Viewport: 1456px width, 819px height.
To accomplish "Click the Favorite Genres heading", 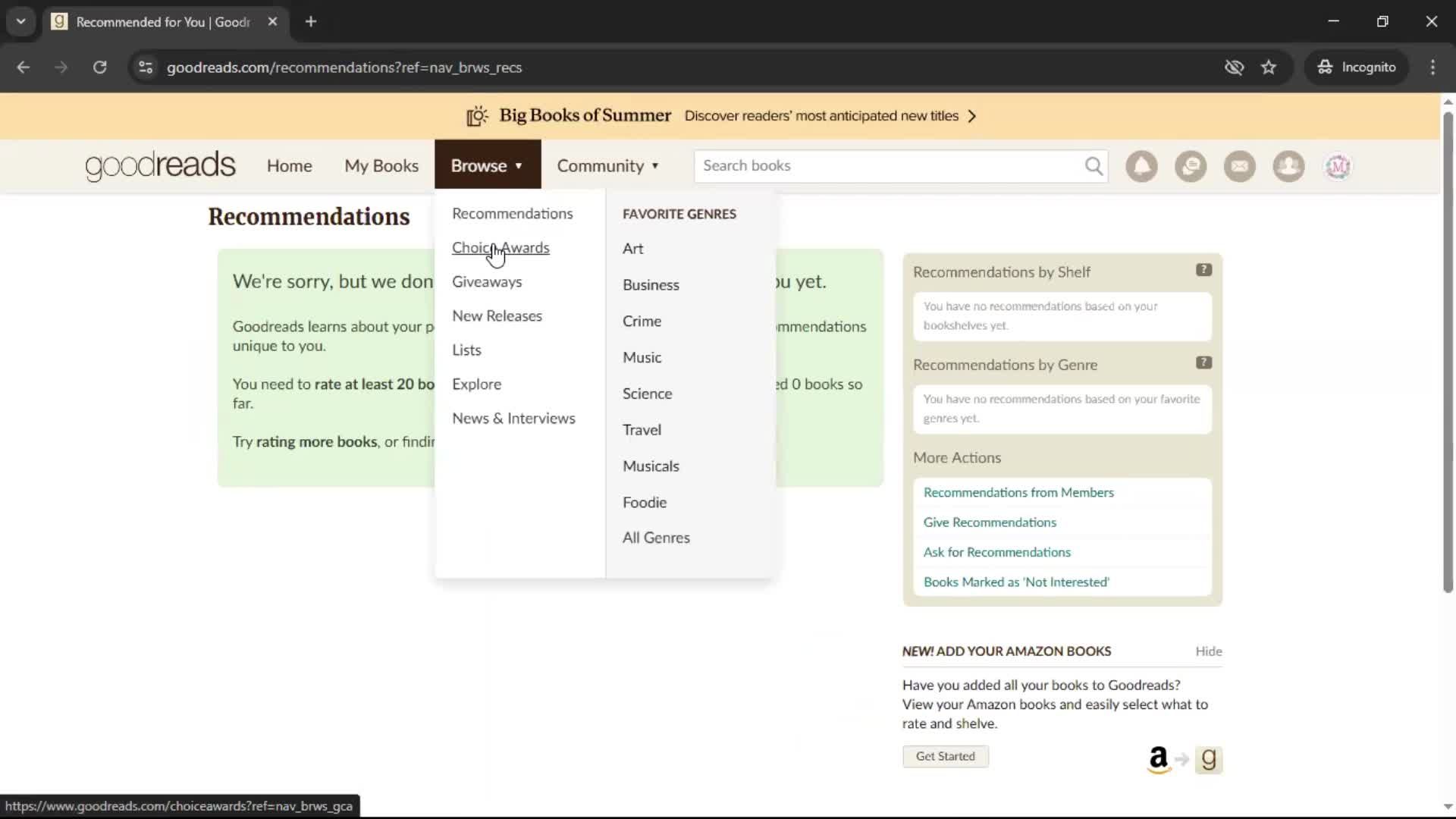I will pos(679,214).
